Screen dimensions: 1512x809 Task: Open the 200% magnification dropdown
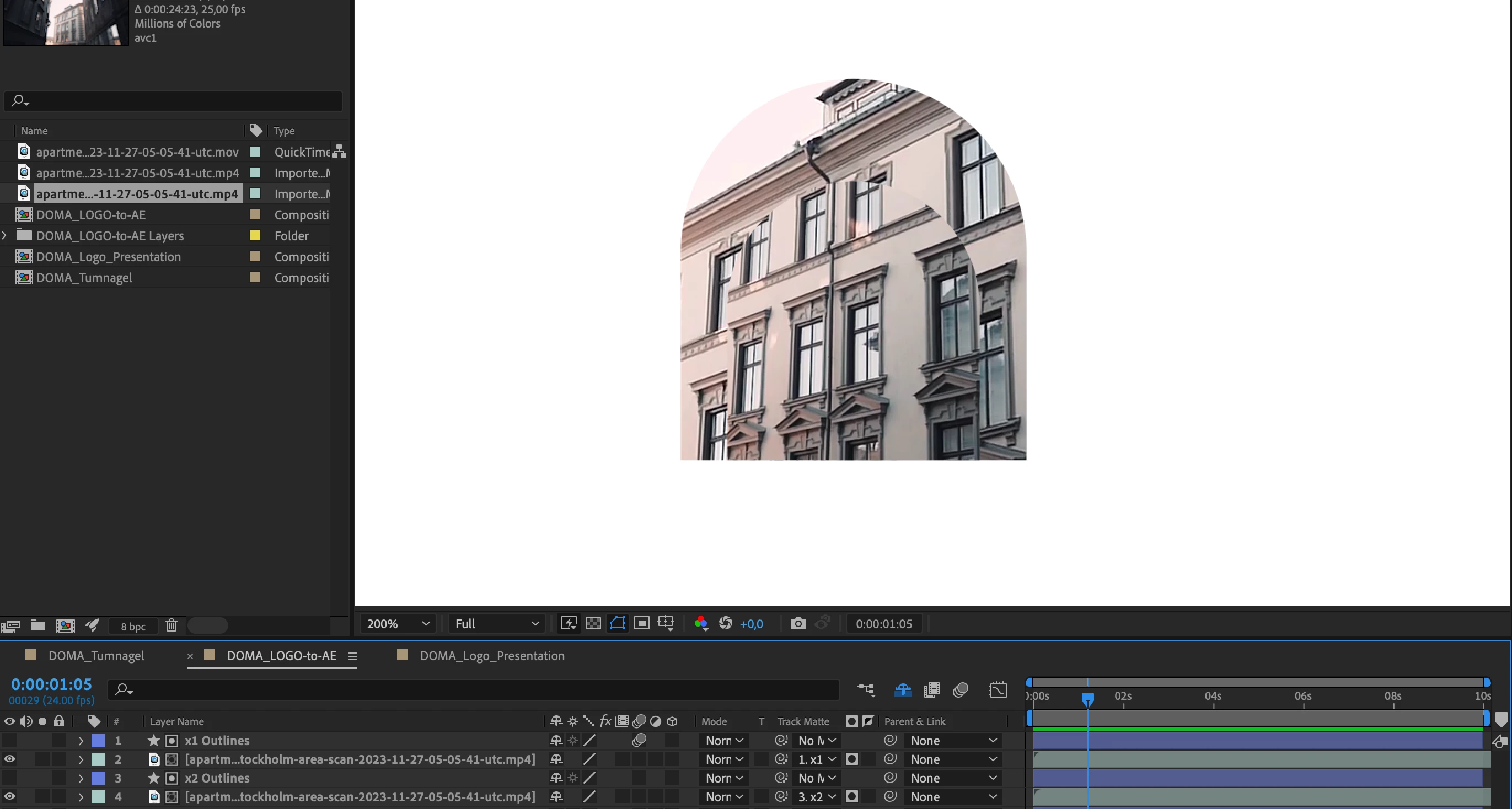coord(398,624)
